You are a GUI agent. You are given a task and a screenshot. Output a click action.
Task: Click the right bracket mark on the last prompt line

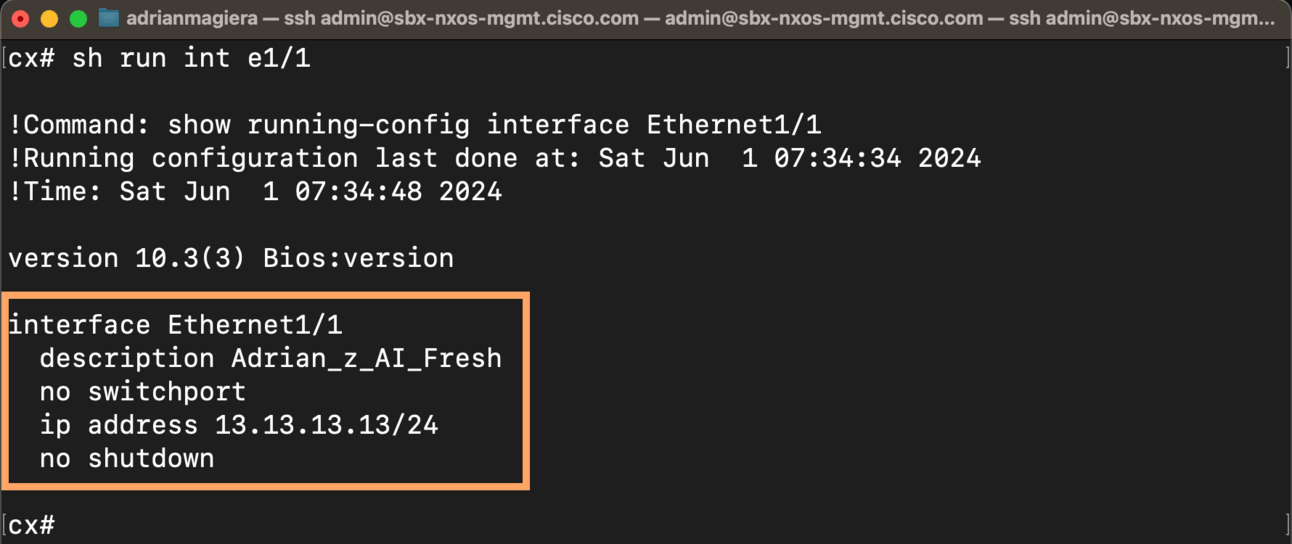pos(1286,525)
